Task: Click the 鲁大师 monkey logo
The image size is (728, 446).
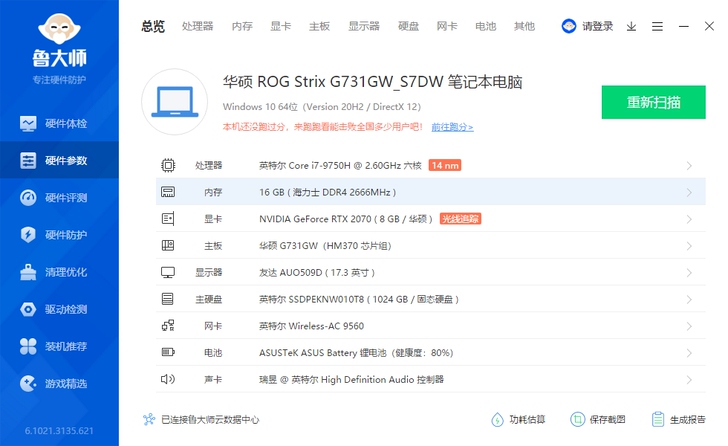Action: [x=59, y=29]
